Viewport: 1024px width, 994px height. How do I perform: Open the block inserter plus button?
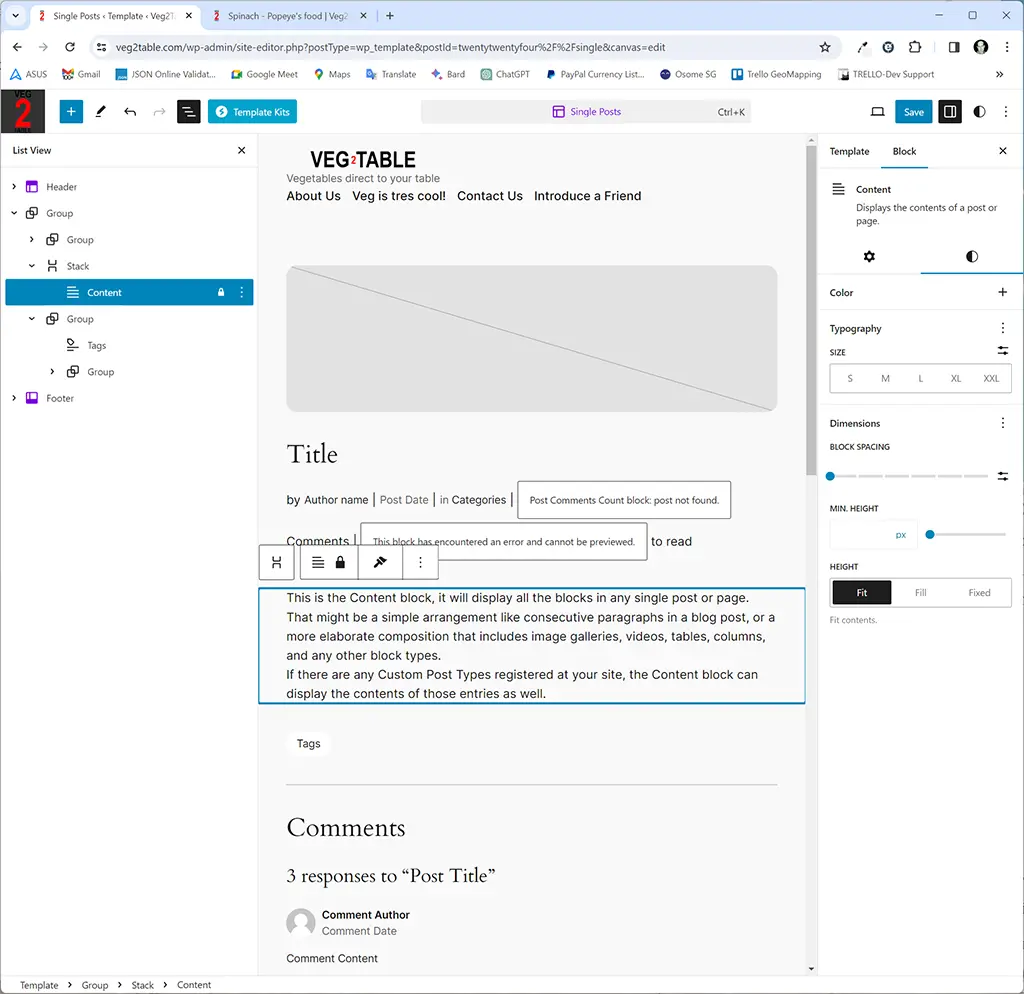click(71, 112)
